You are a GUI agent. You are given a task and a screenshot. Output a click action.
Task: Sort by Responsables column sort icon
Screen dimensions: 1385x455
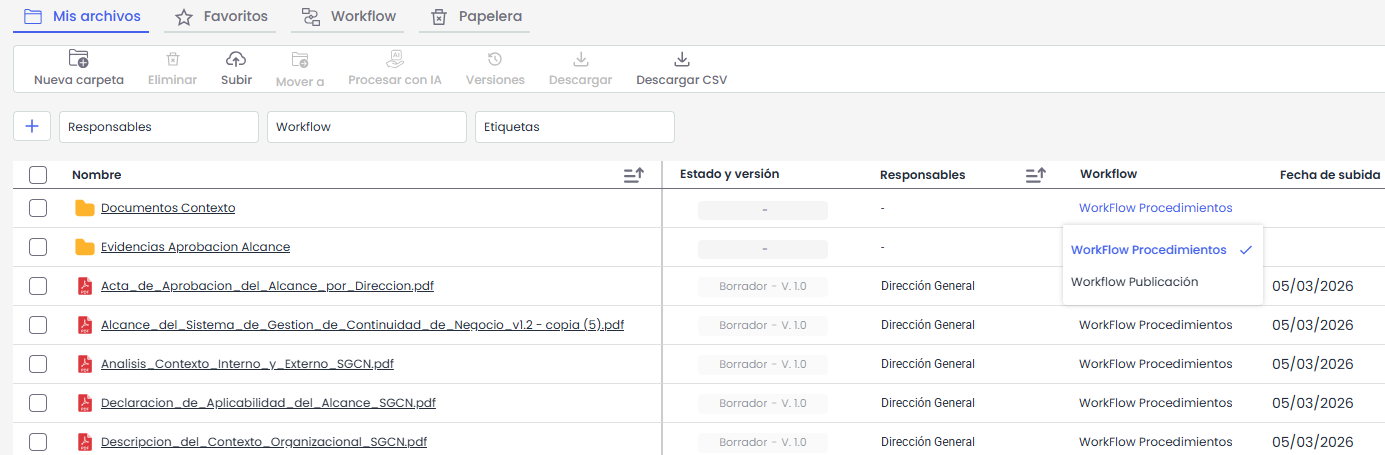pos(1035,175)
